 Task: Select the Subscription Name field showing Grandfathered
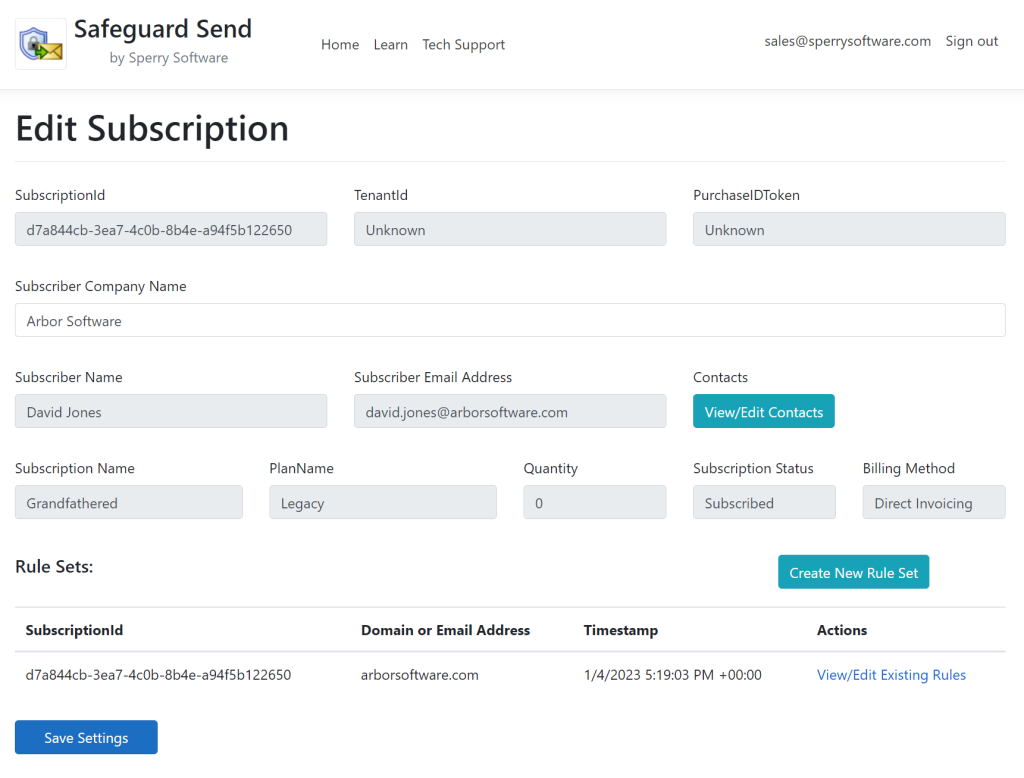click(128, 502)
